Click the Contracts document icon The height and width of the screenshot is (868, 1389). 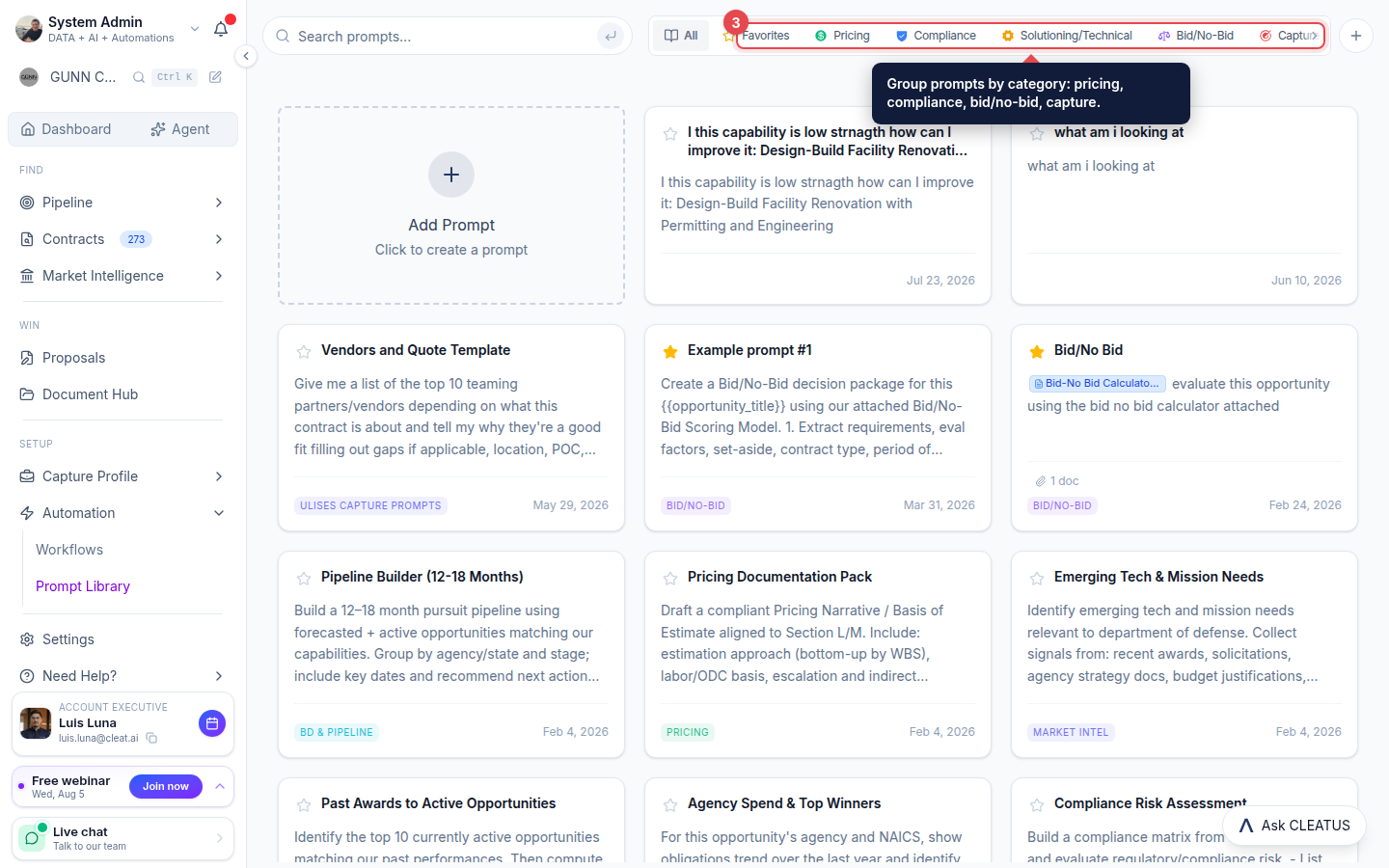click(27, 239)
